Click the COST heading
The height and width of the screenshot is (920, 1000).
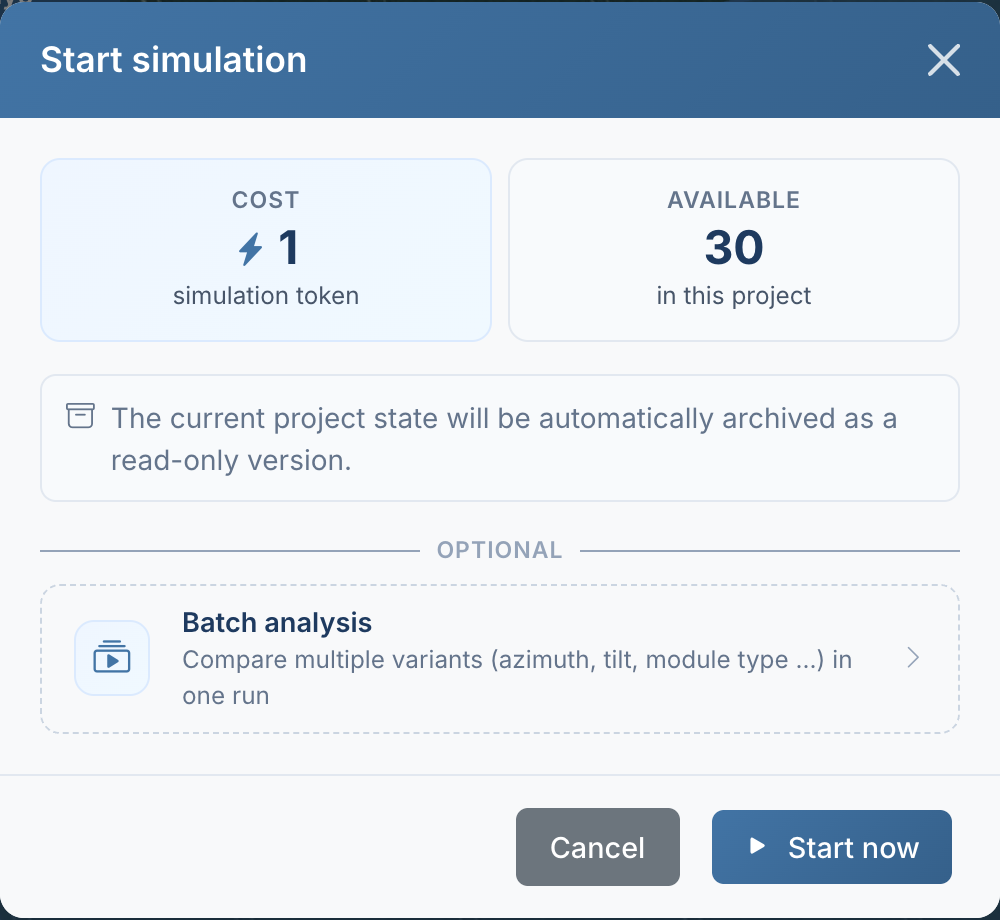265,200
